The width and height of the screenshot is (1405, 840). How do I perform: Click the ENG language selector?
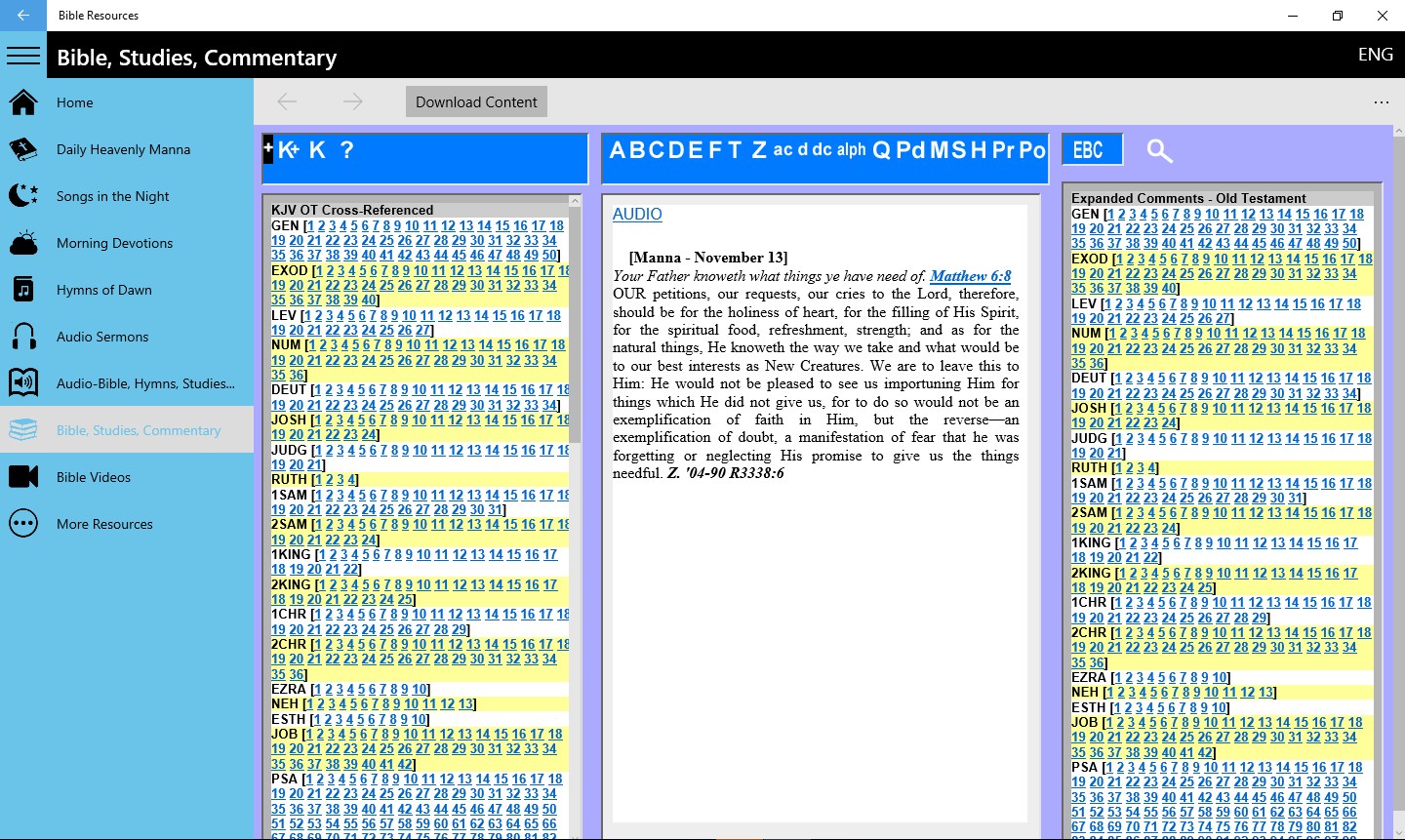1375,55
